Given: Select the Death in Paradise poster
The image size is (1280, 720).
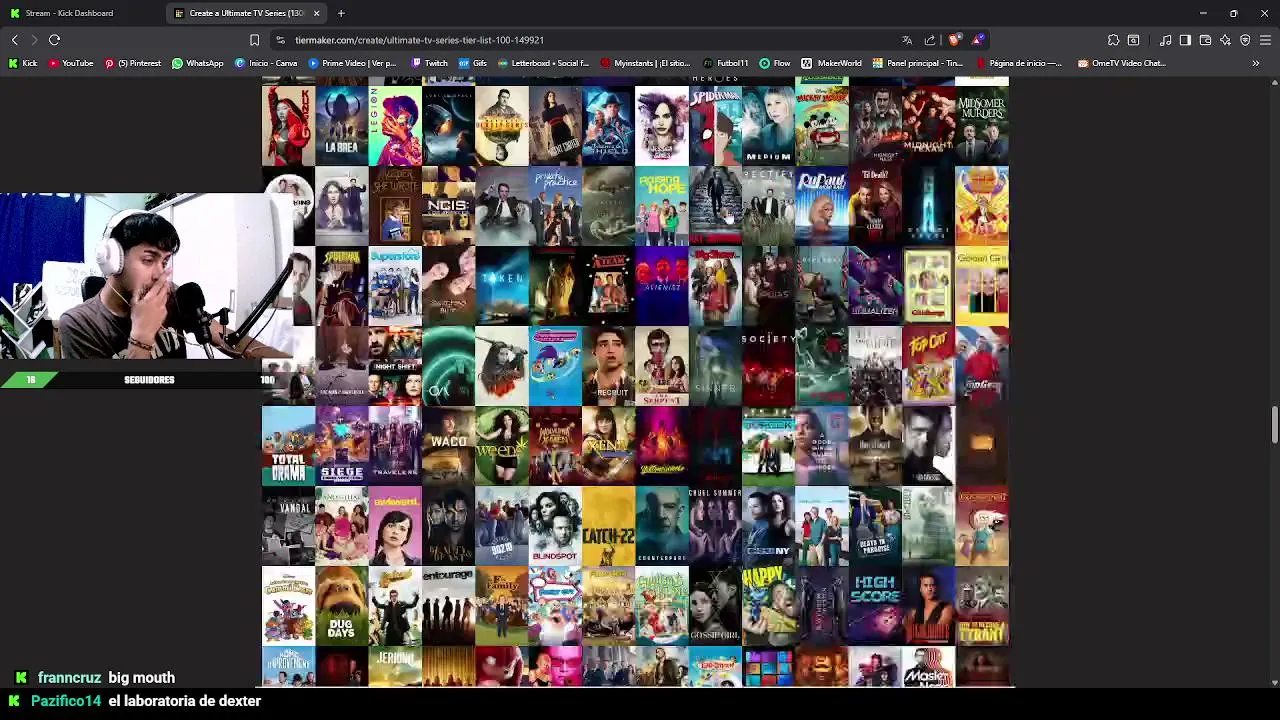Looking at the screenshot, I should (875, 525).
